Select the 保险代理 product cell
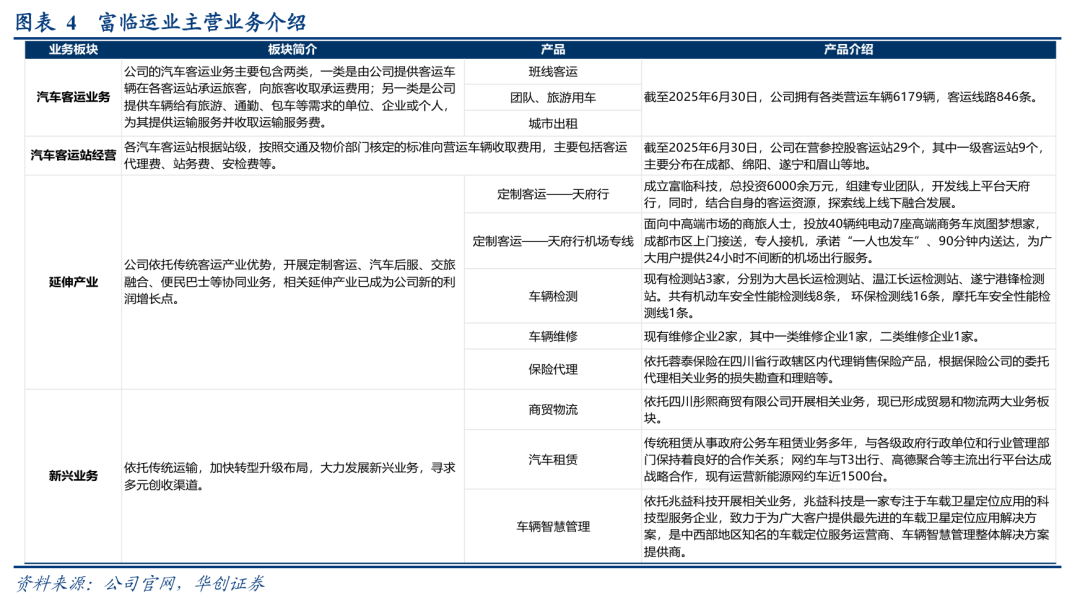 click(552, 369)
